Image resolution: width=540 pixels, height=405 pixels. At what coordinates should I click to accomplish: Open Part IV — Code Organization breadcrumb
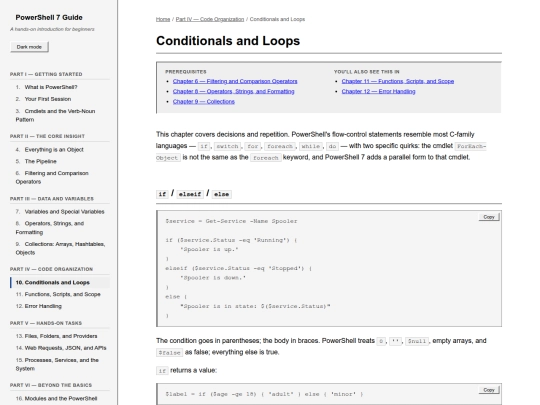click(x=210, y=19)
